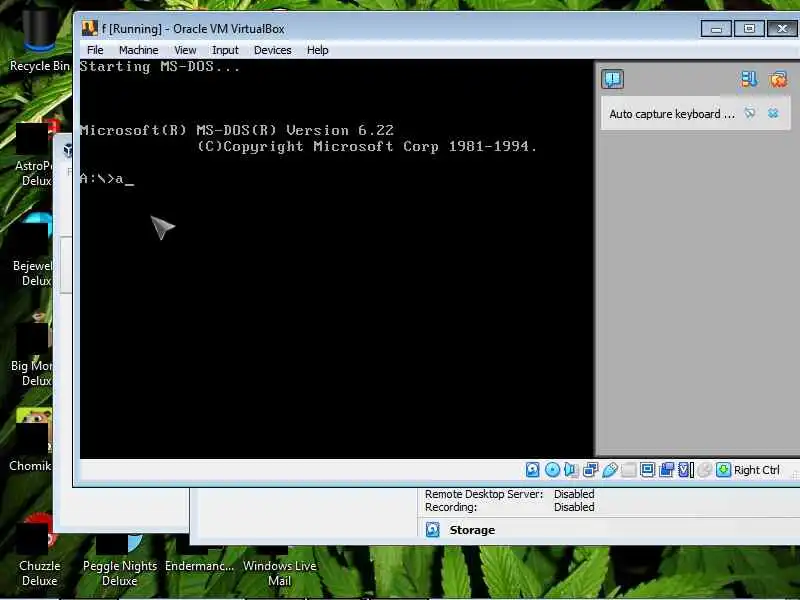
Task: Select the Chomik desktop shortcut
Action: [33, 440]
